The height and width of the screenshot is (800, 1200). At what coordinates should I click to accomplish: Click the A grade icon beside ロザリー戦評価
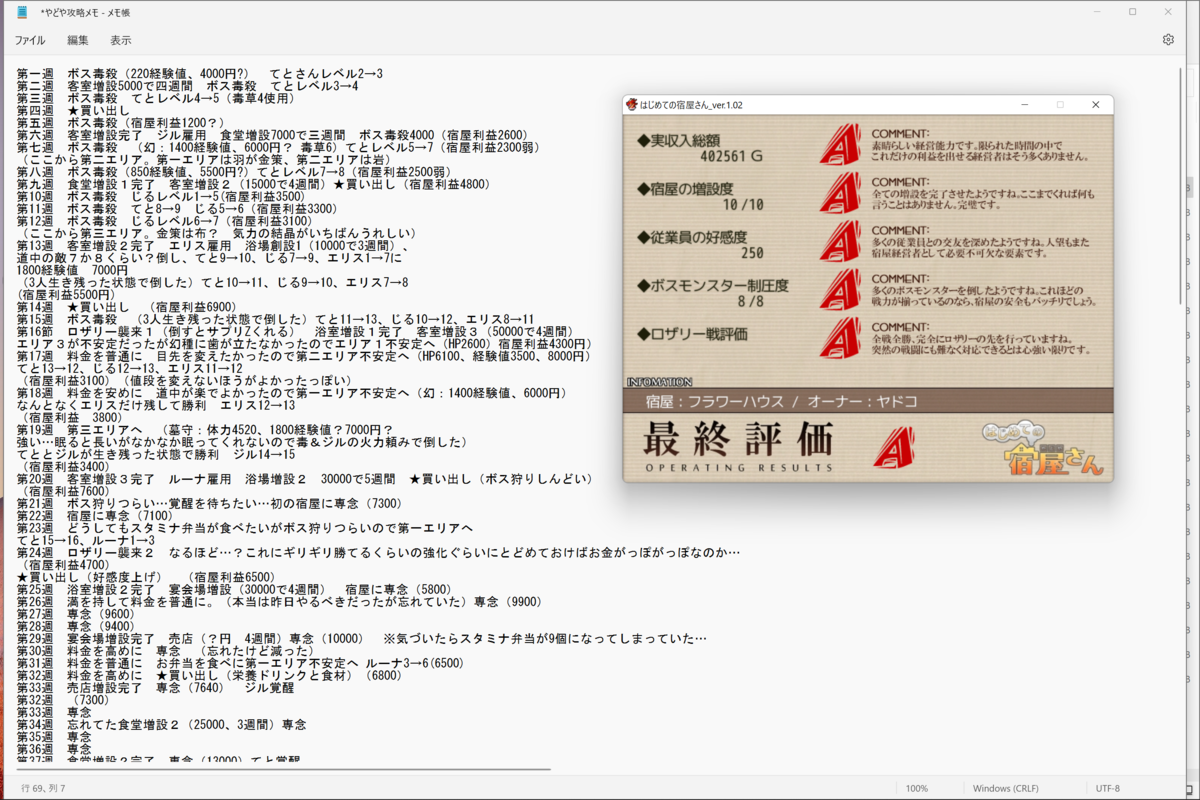point(840,337)
